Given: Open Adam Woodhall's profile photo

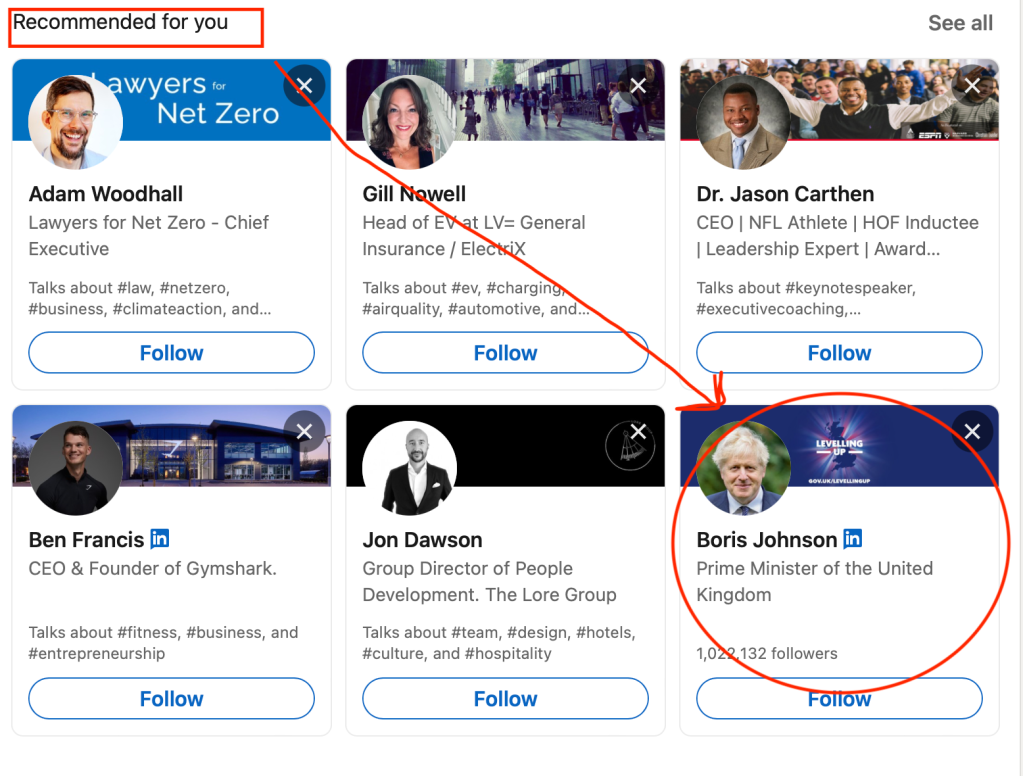Looking at the screenshot, I should [76, 122].
